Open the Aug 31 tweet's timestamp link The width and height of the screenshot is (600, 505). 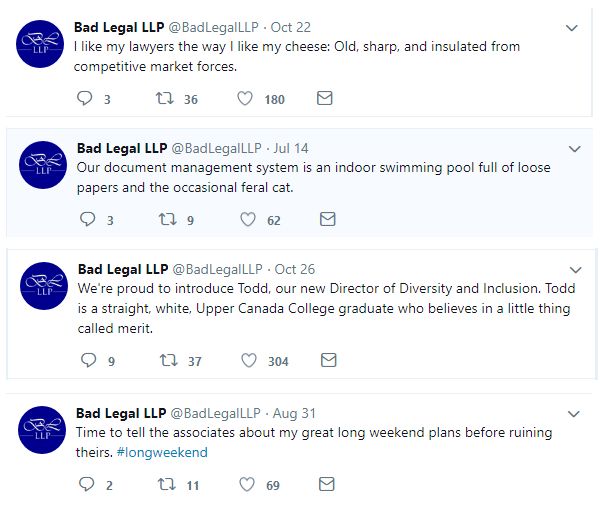tap(293, 413)
